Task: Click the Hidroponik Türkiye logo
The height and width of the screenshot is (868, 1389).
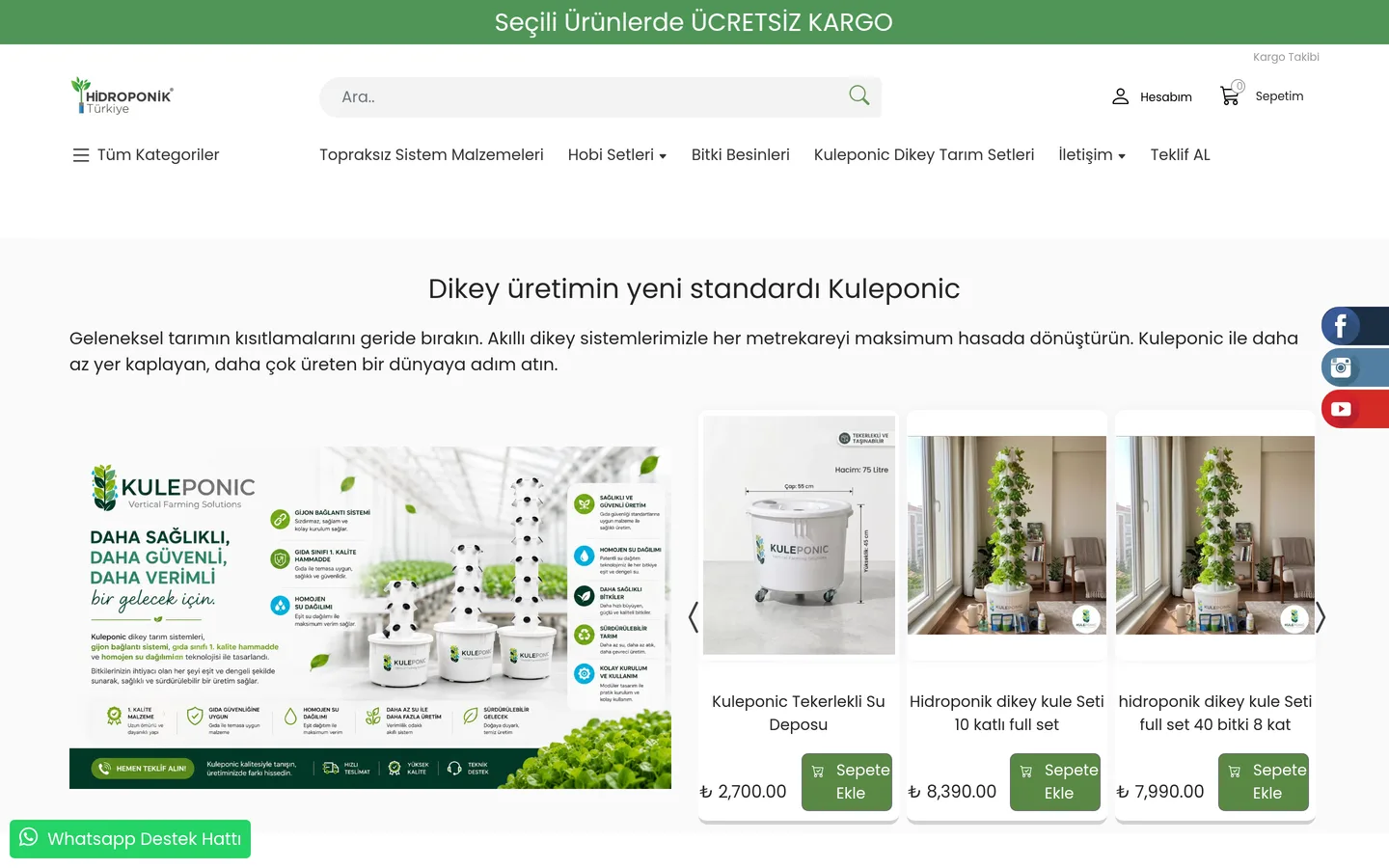Action: [122, 95]
